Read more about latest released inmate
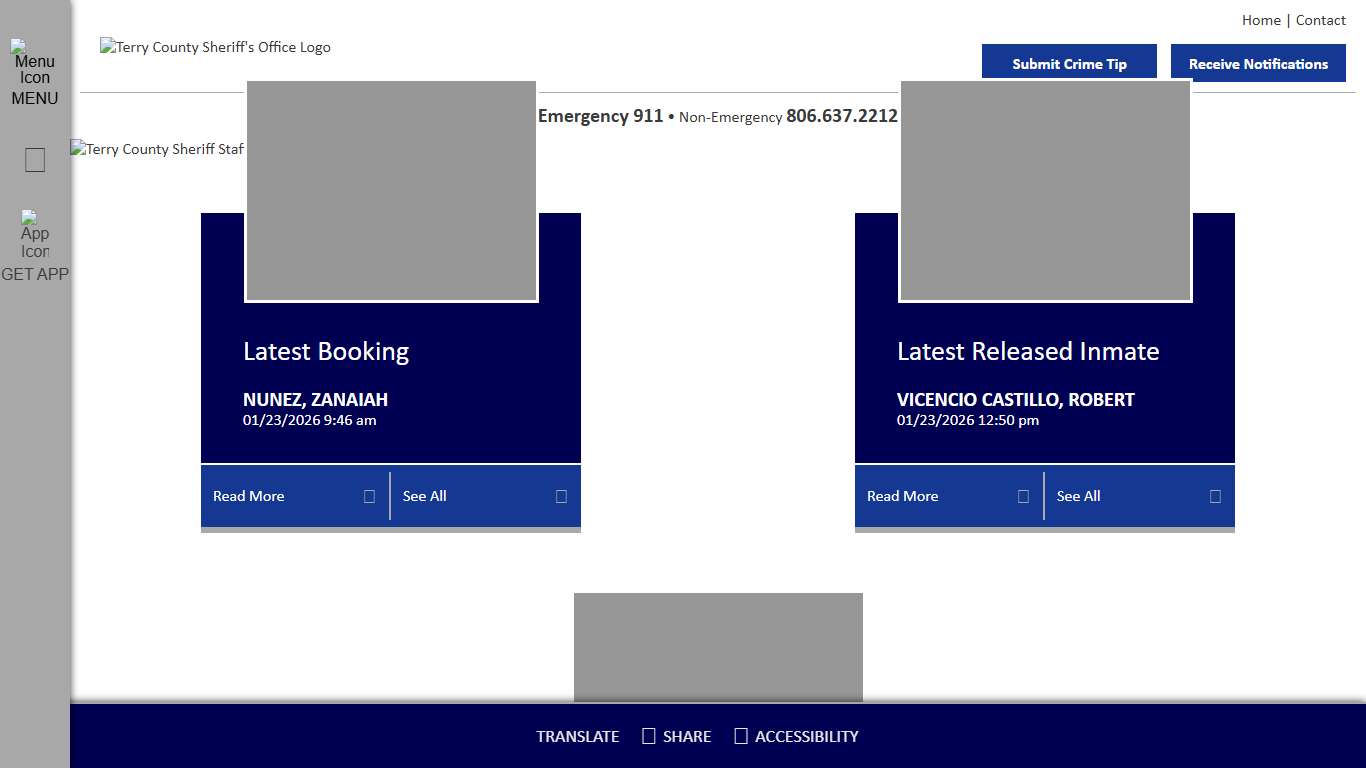Screen dimensions: 1366x768 pos(902,497)
